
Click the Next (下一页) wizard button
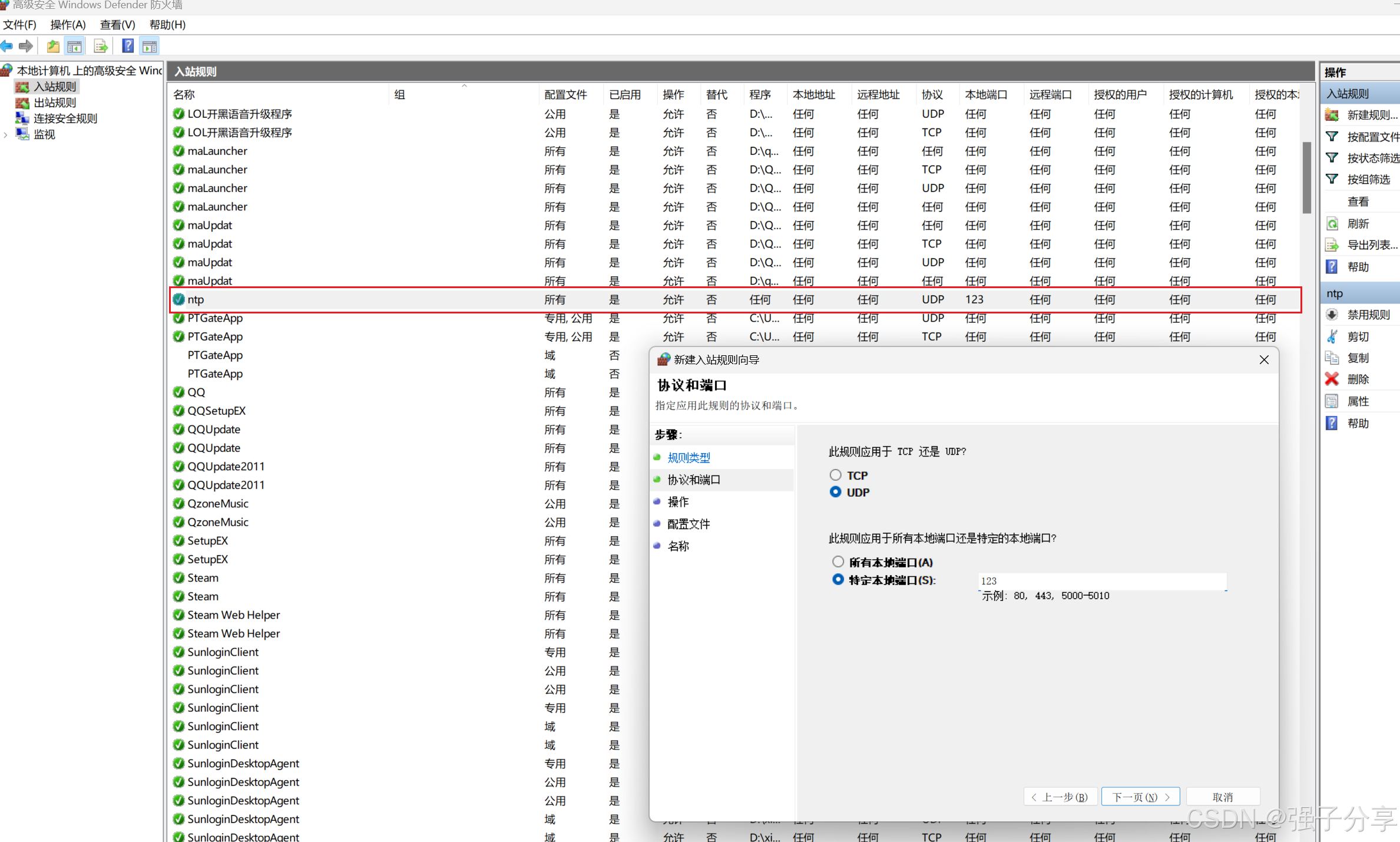(1140, 797)
